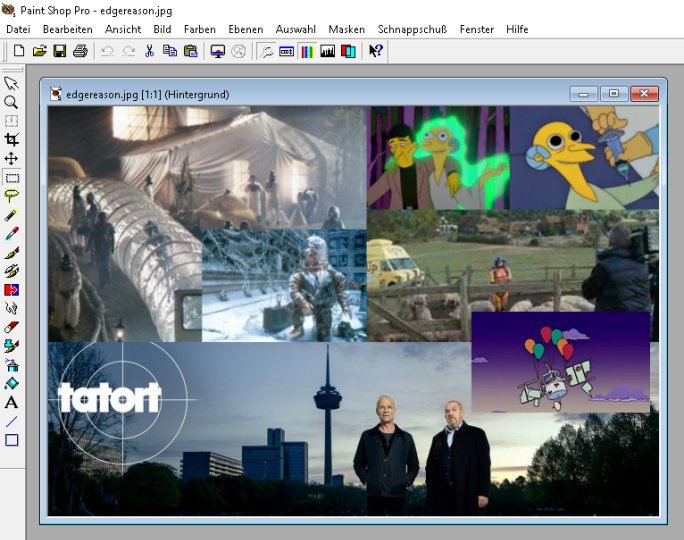Toggle the histogram window icon
This screenshot has height=540, width=684.
coord(328,51)
